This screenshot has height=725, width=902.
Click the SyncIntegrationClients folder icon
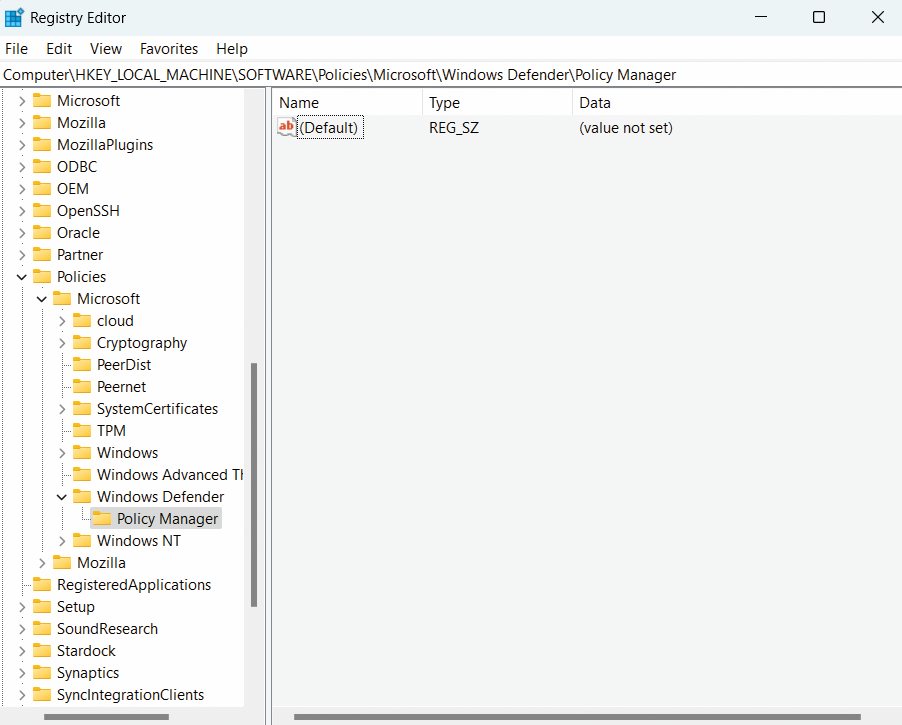coord(42,695)
